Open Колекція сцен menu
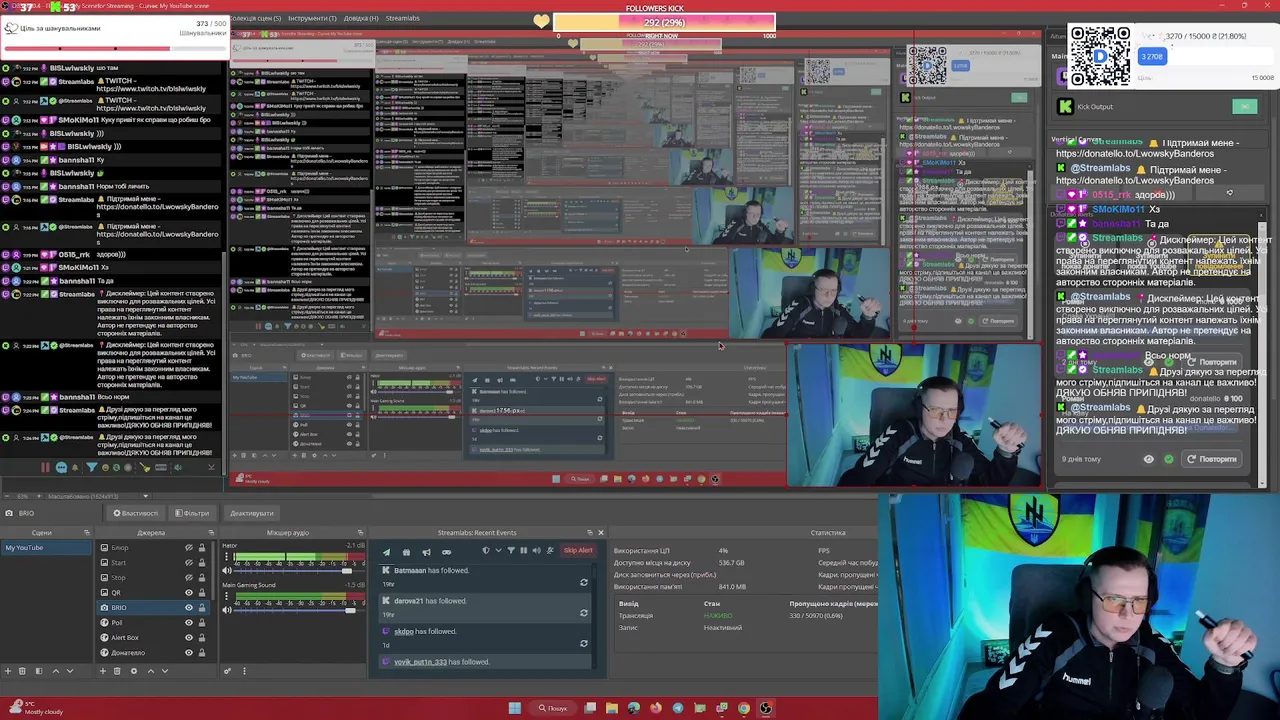 [255, 18]
